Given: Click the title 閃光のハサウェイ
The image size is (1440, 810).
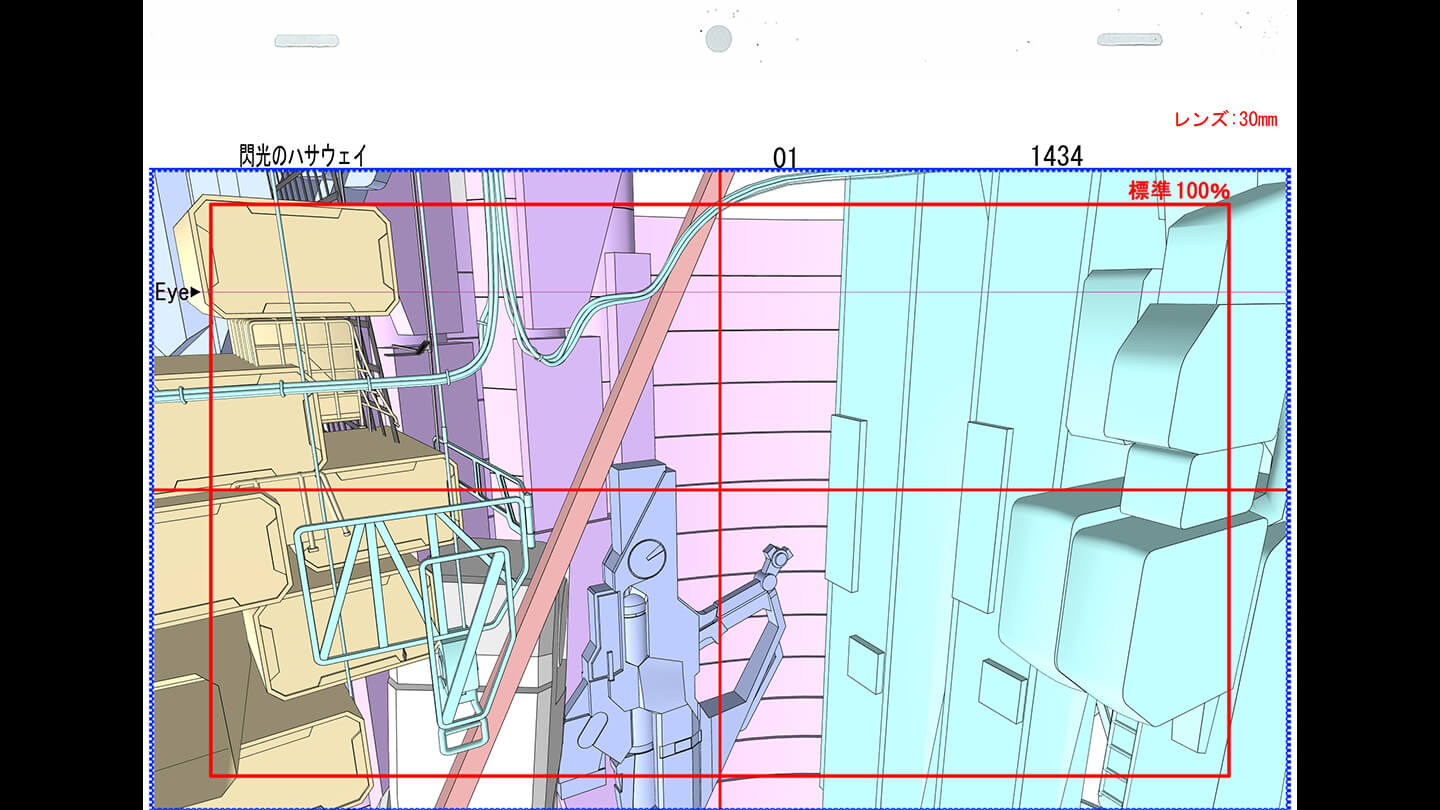Looking at the screenshot, I should point(303,155).
